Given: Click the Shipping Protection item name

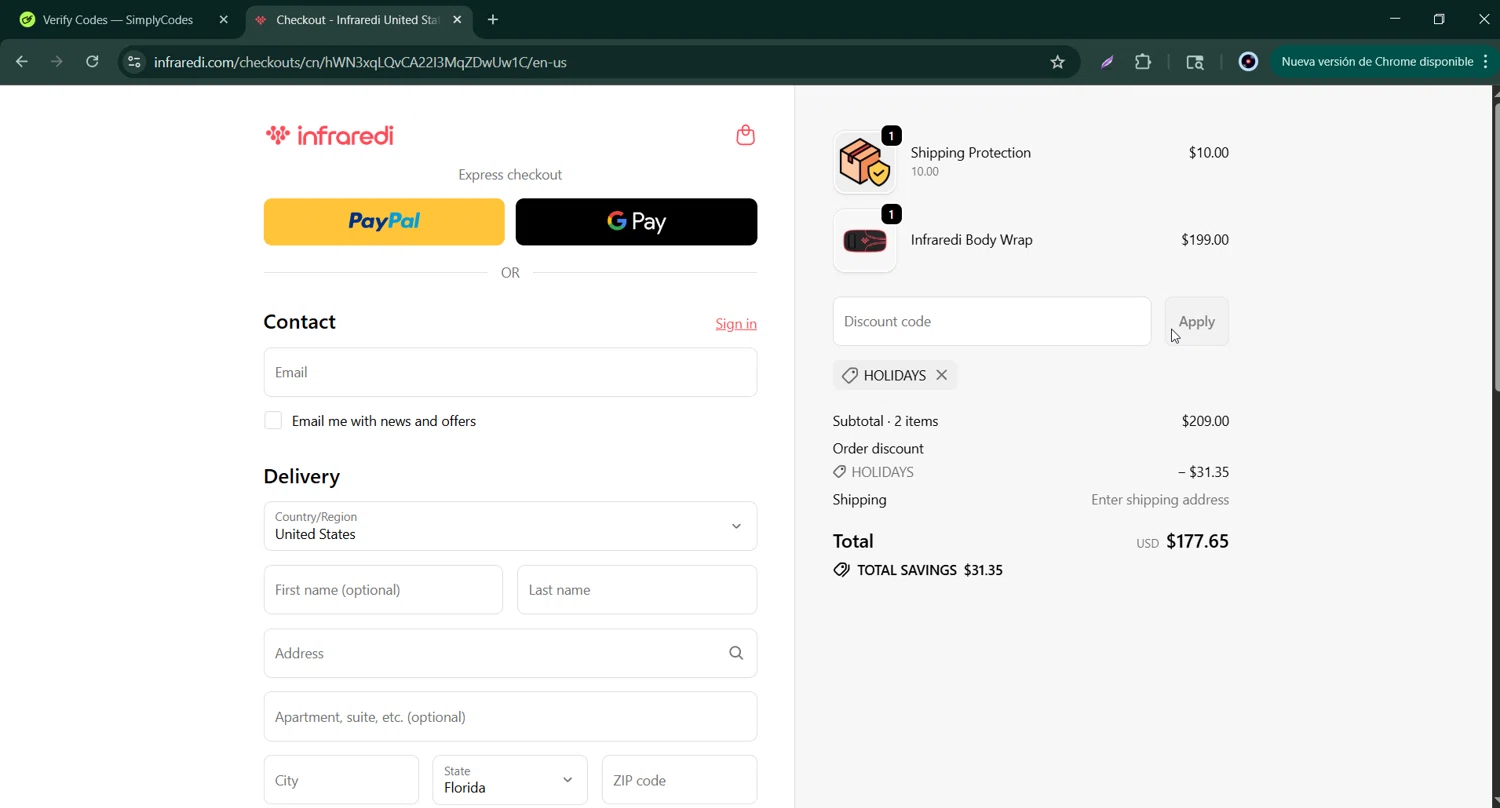Looking at the screenshot, I should (970, 153).
